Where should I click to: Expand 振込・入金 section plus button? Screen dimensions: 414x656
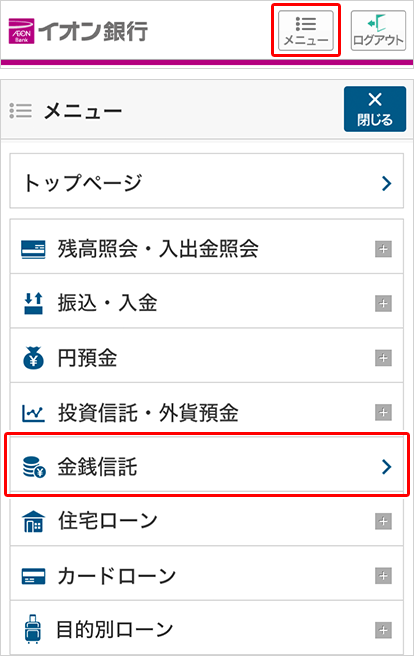tap(383, 304)
